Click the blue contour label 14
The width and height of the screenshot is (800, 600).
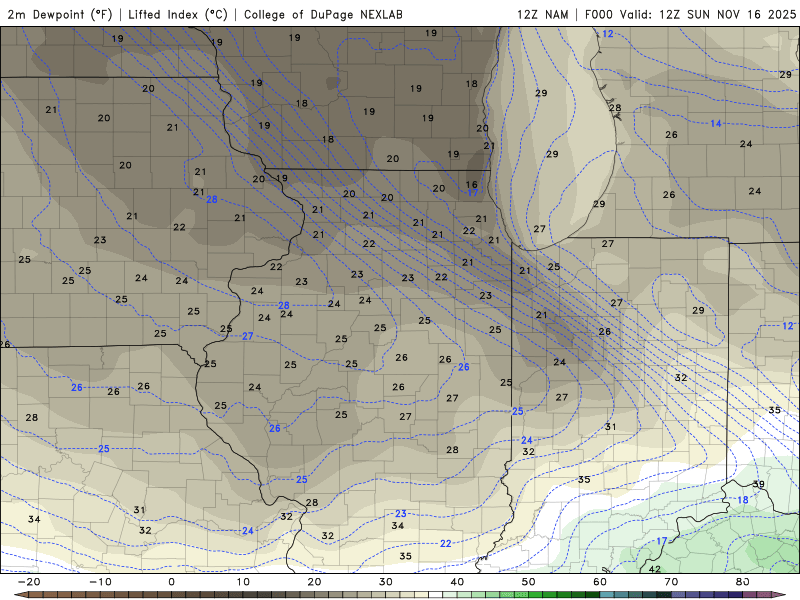point(716,123)
